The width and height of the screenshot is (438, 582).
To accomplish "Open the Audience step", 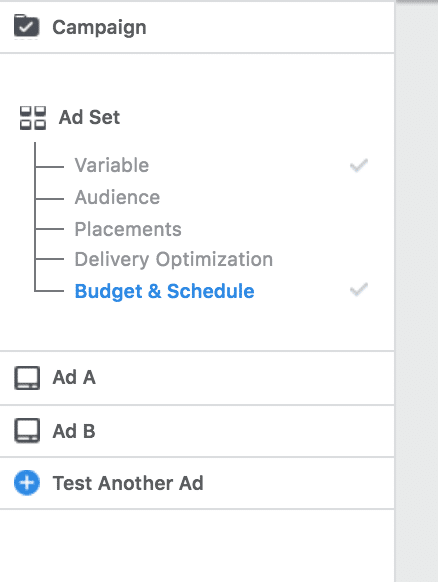I will pos(117,197).
